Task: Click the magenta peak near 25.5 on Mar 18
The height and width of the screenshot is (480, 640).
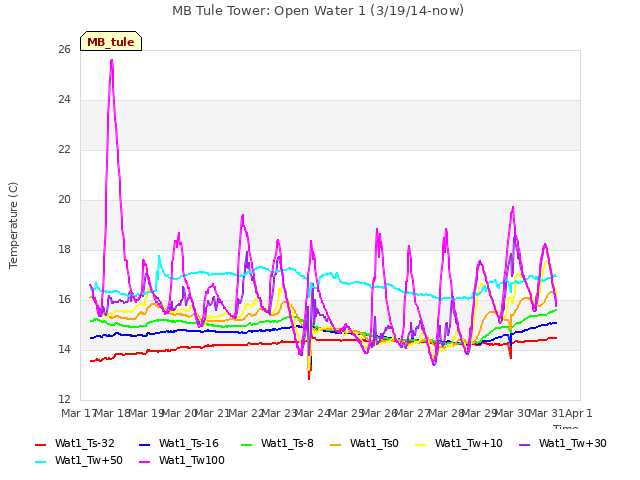Action: 111,60
